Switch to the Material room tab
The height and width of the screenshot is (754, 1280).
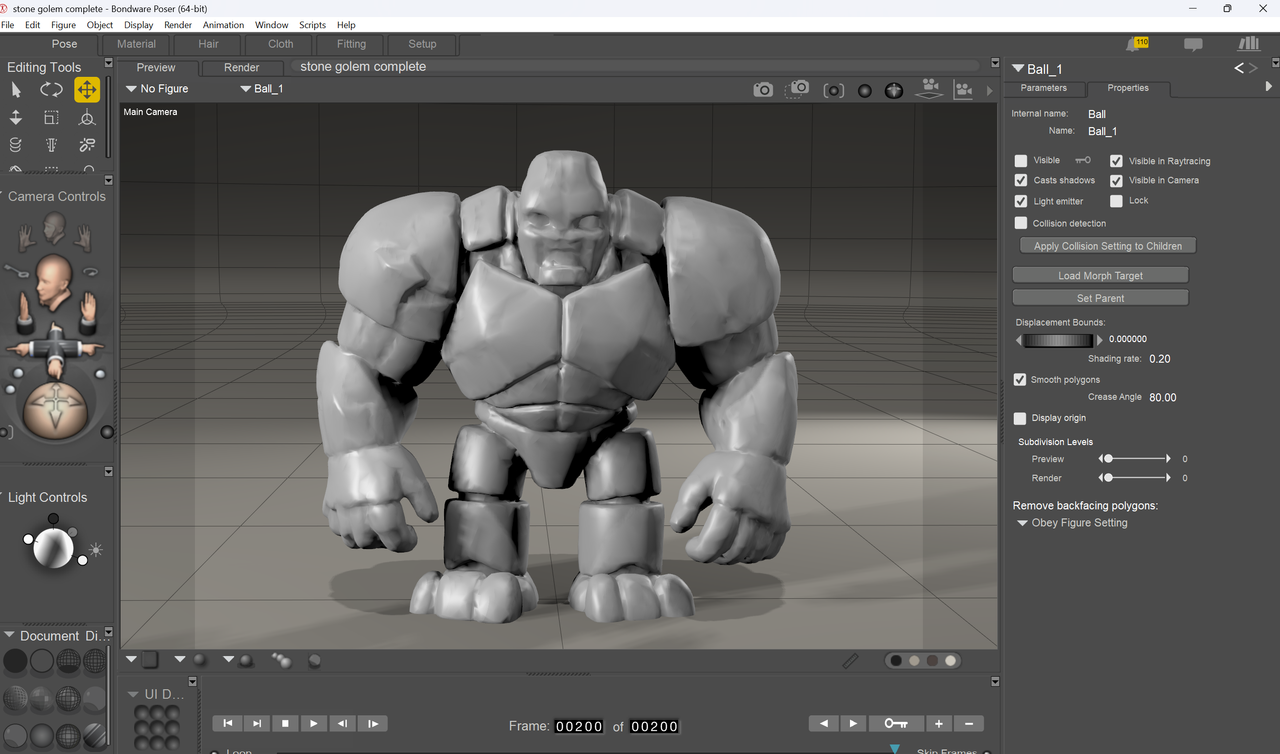(136, 44)
